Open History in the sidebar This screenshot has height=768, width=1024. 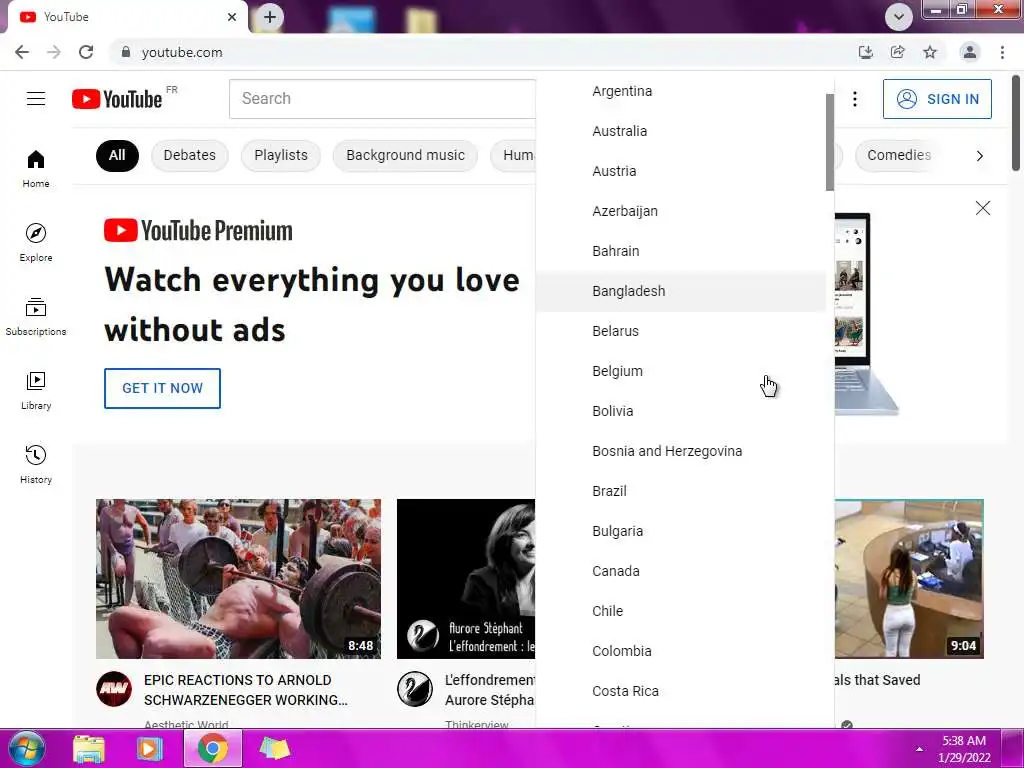pos(36,464)
